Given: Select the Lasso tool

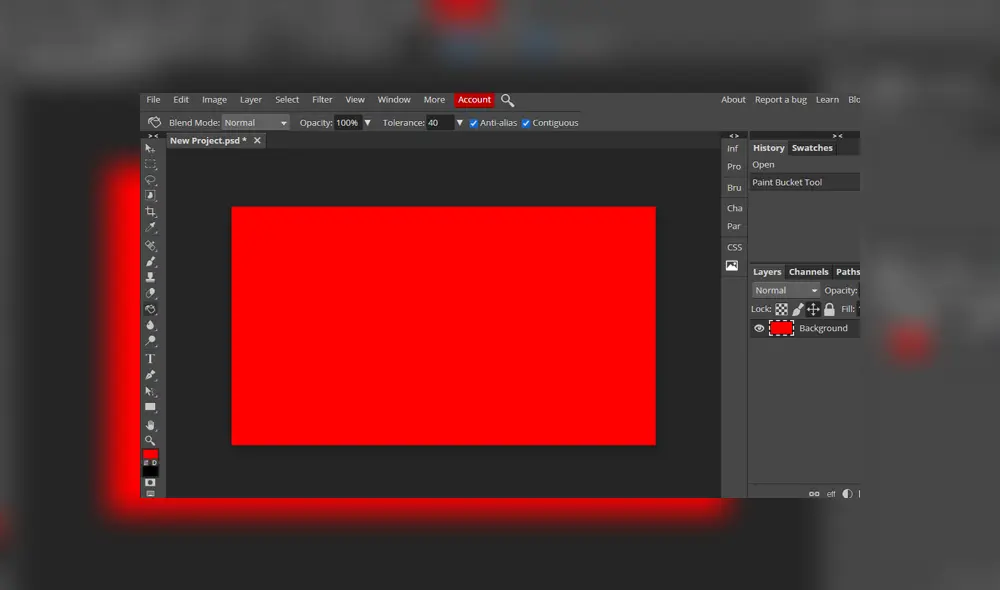Looking at the screenshot, I should pos(150,180).
